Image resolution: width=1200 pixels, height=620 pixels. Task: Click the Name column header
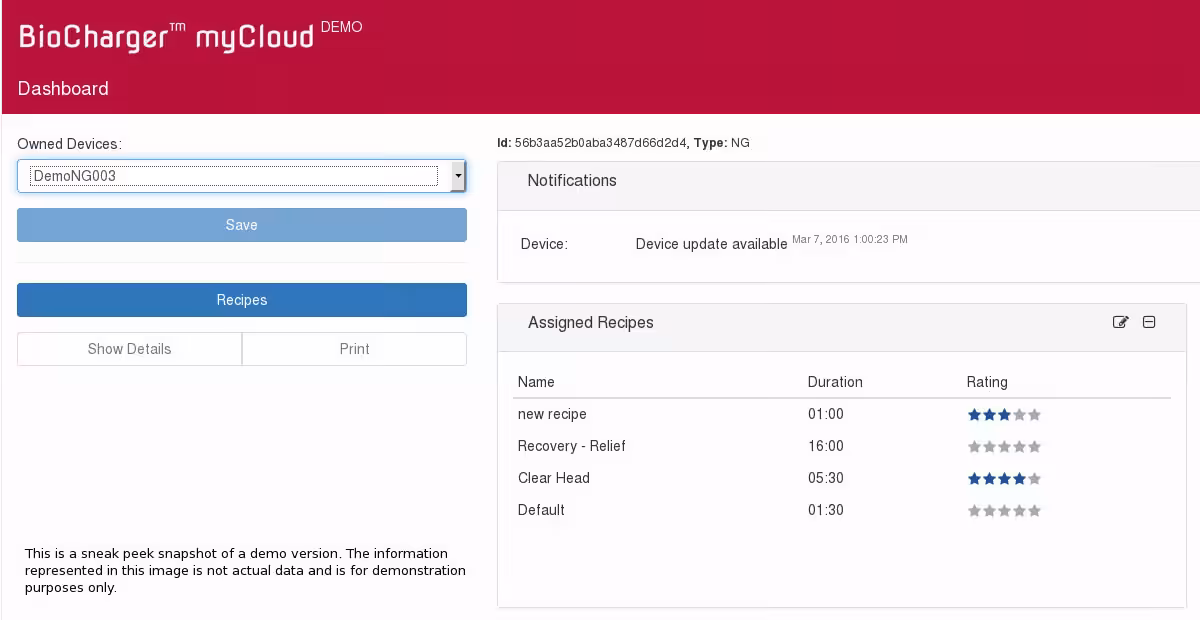pyautogui.click(x=536, y=382)
